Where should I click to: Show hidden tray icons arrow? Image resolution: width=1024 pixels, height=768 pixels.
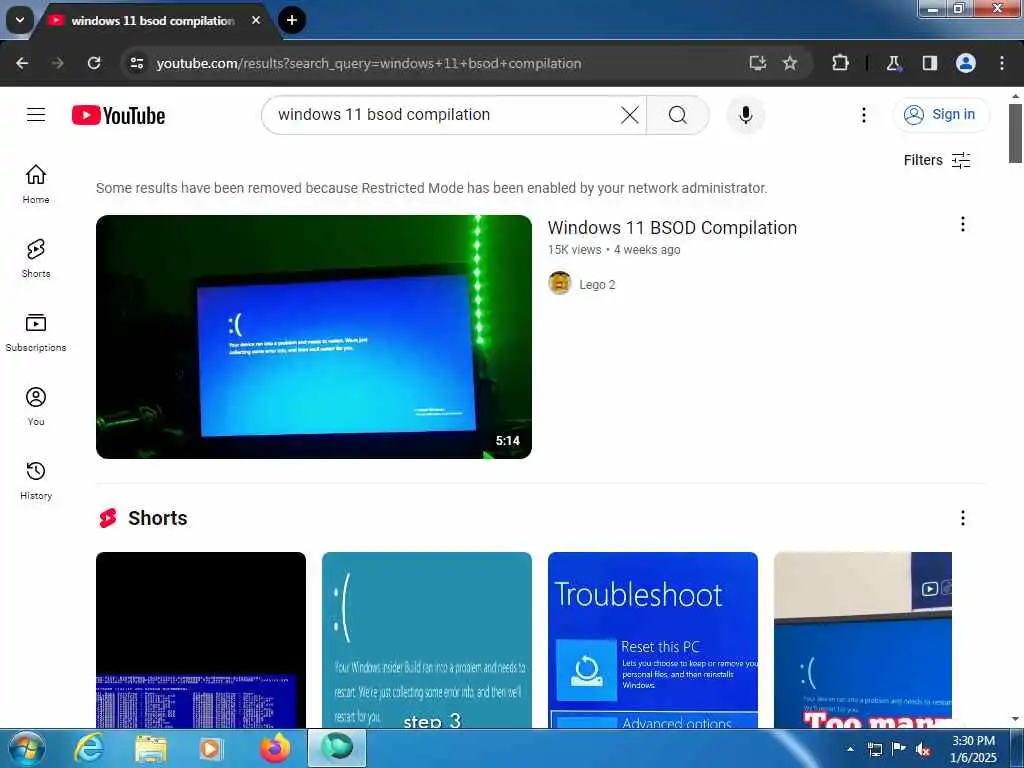coord(850,749)
